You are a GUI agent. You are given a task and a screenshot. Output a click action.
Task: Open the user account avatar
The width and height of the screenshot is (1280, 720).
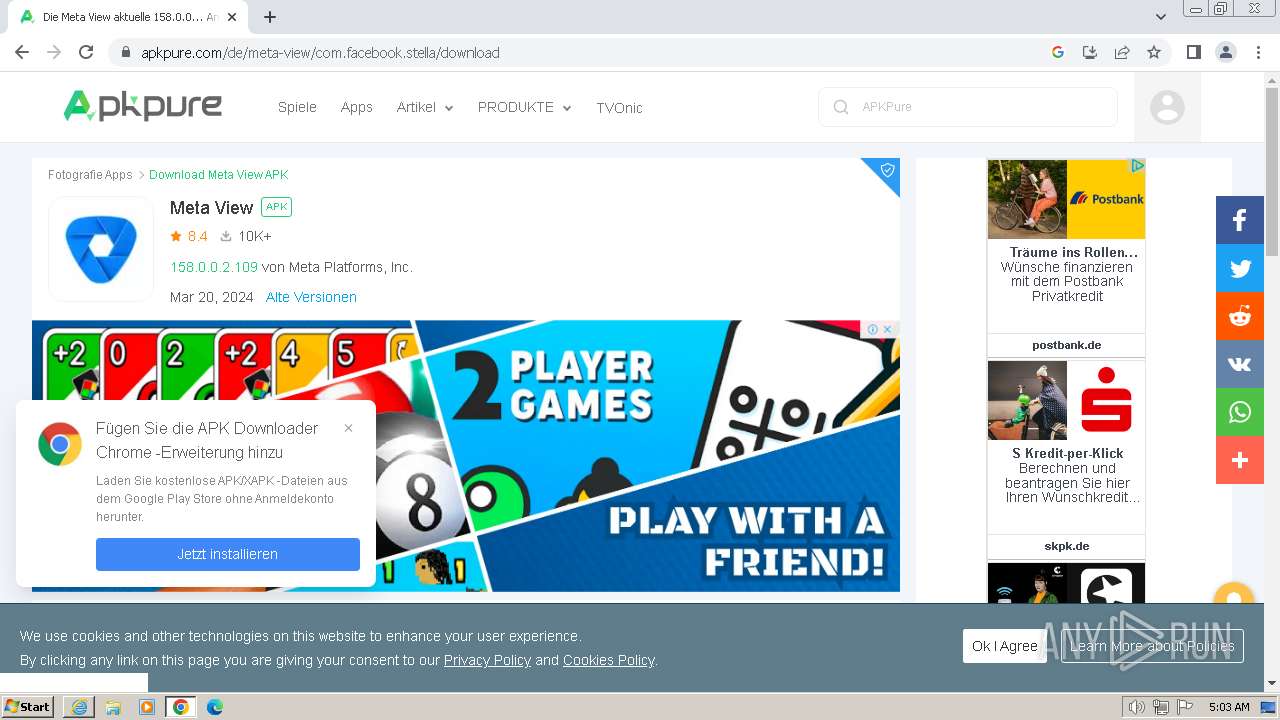(1167, 107)
